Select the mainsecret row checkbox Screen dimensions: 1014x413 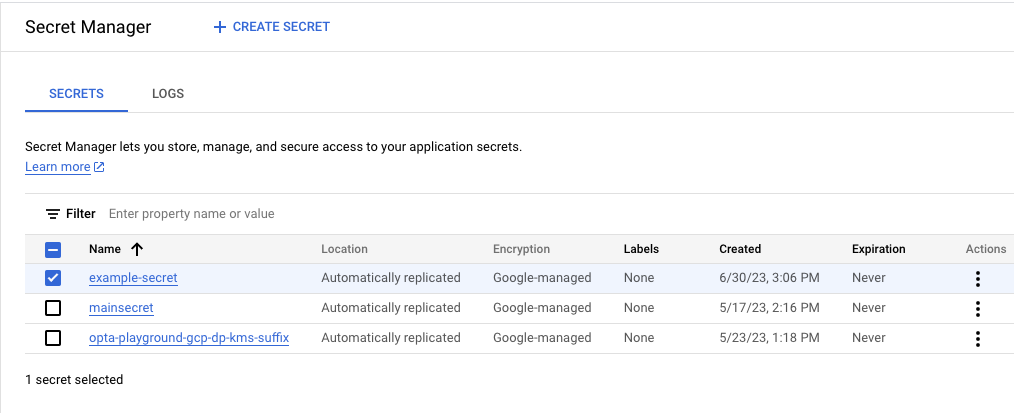point(54,308)
